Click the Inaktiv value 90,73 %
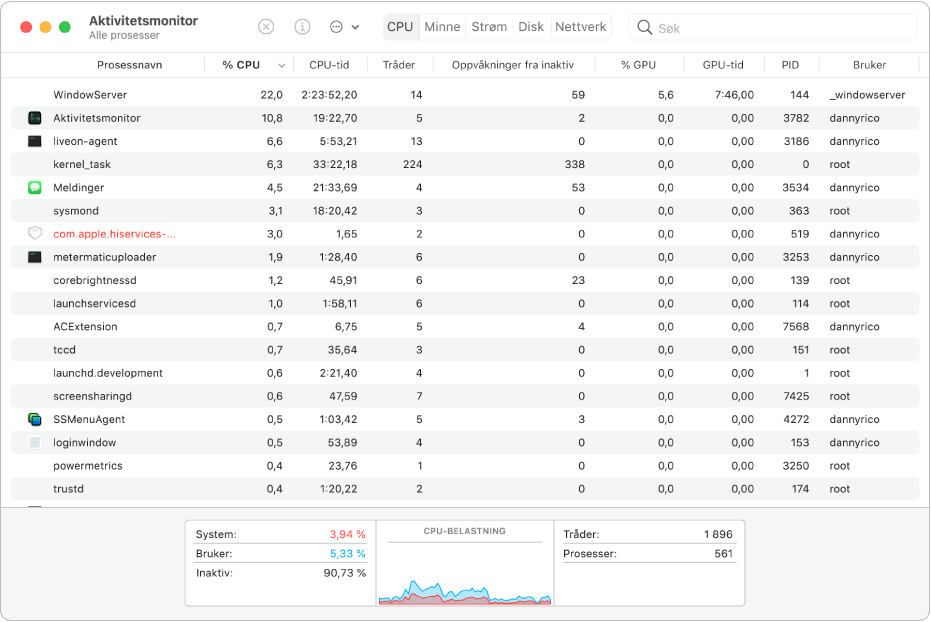 pyautogui.click(x=345, y=573)
